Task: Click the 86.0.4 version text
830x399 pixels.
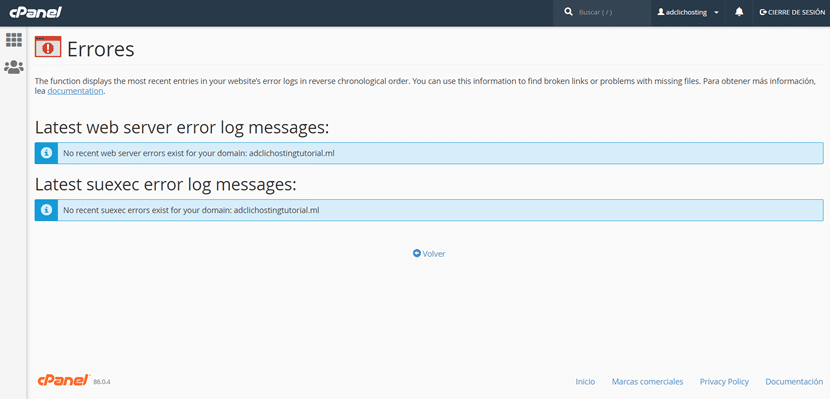Action: (x=102, y=382)
